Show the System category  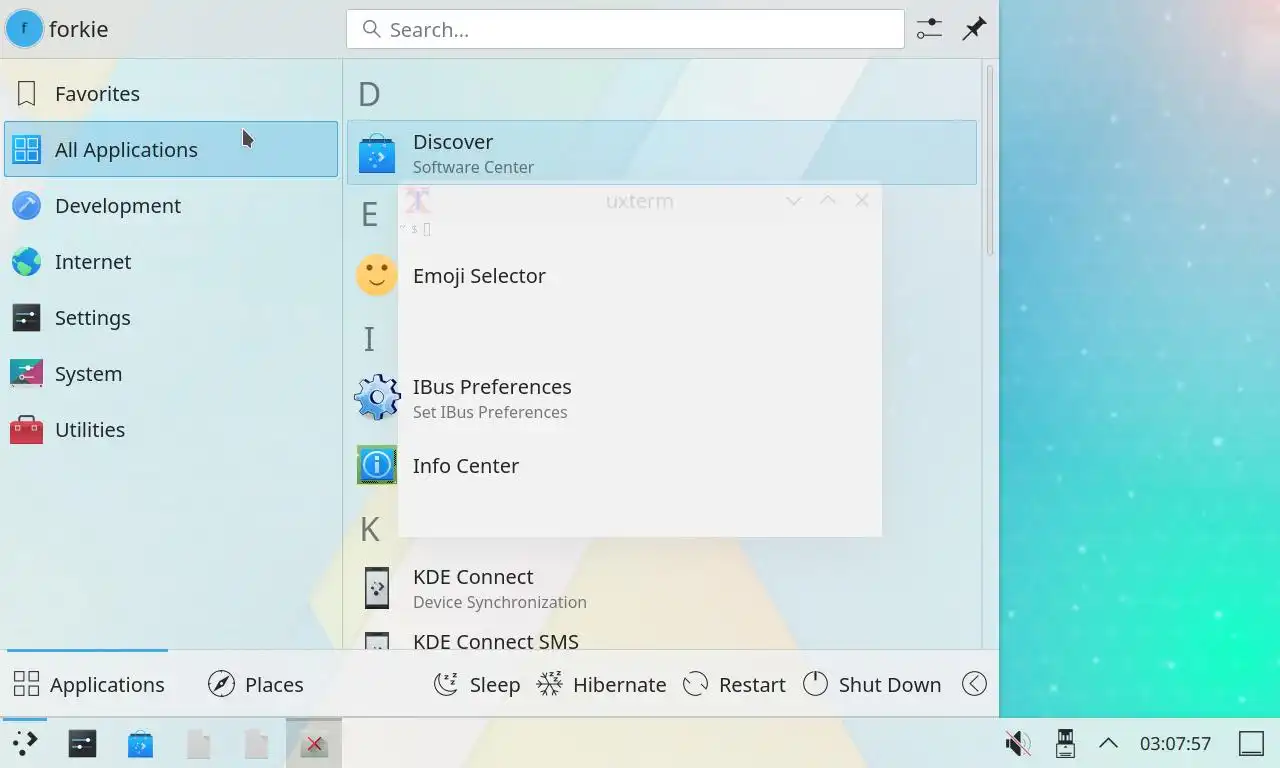click(x=170, y=373)
